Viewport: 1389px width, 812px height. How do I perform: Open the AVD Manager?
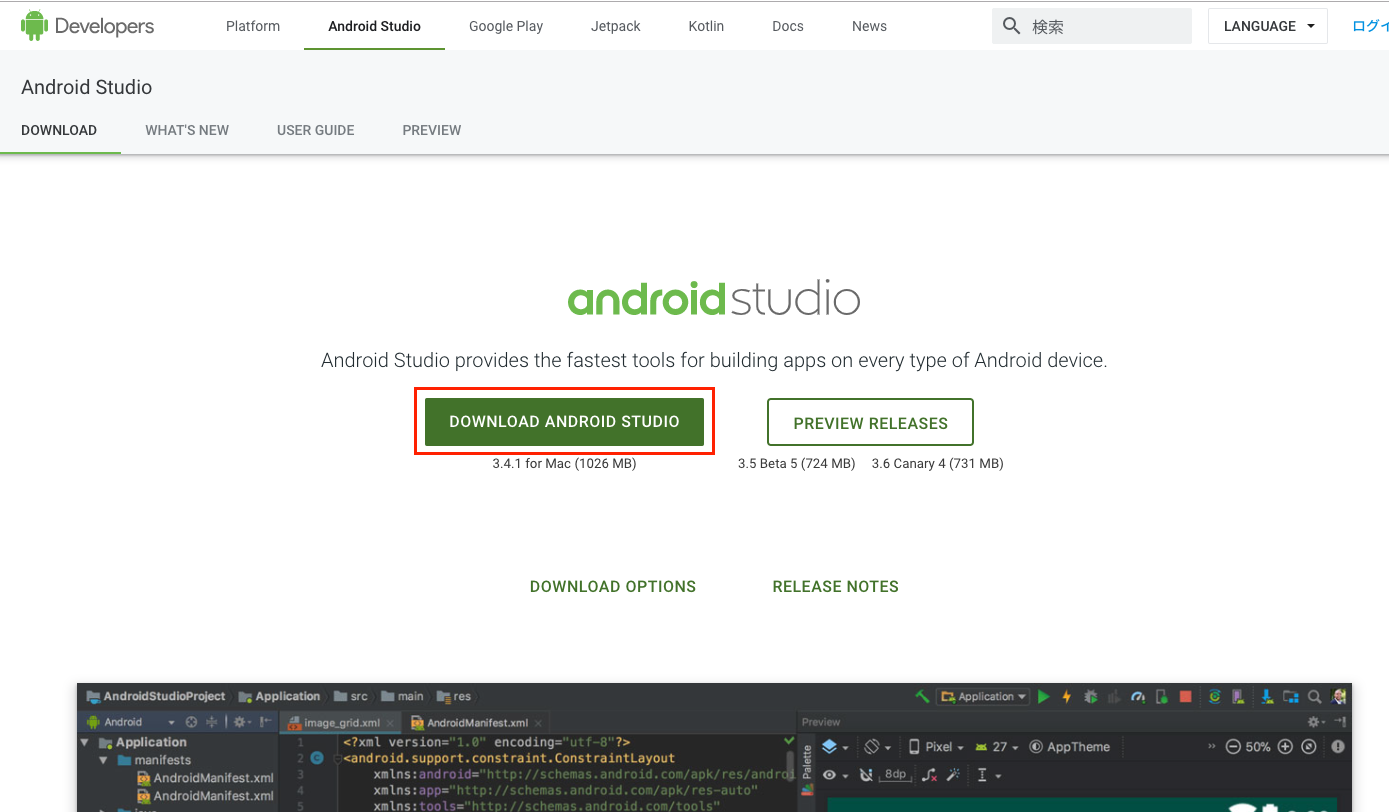pos(1237,696)
